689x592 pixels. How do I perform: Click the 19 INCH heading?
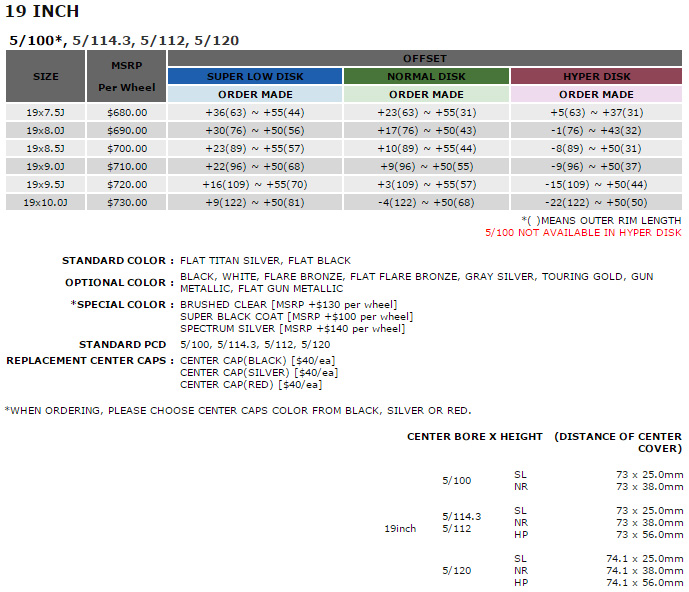tap(42, 12)
